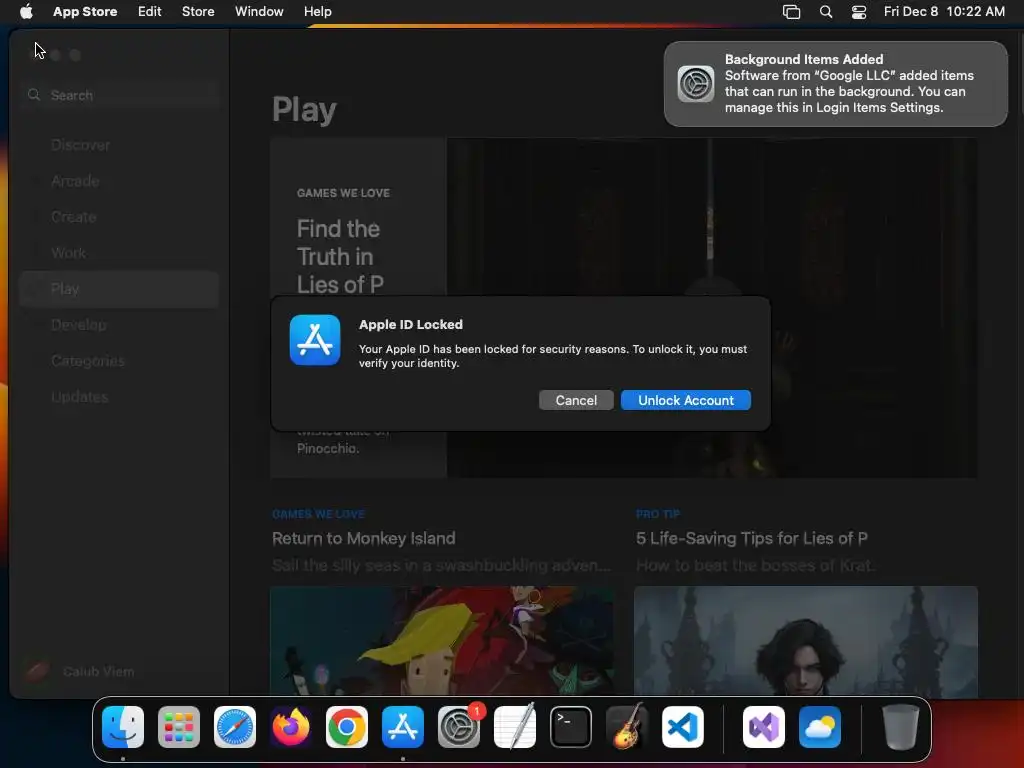The height and width of the screenshot is (768, 1024).
Task: Select Discover in the sidebar
Action: point(119,145)
